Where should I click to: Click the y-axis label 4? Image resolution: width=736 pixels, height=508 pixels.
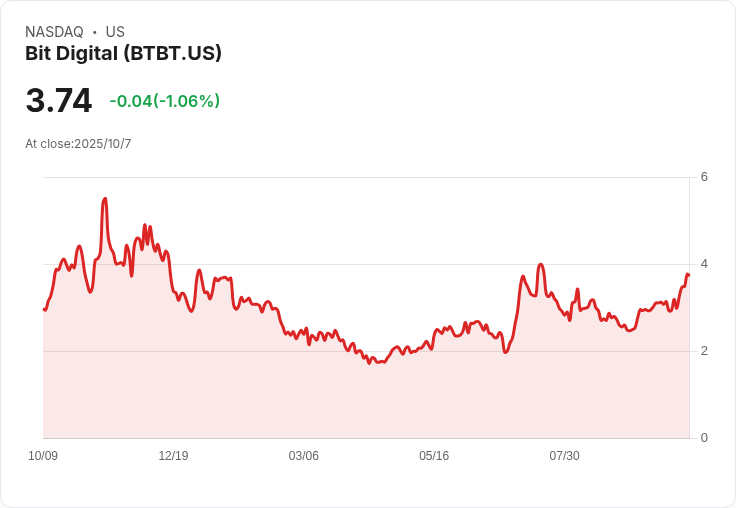704,264
